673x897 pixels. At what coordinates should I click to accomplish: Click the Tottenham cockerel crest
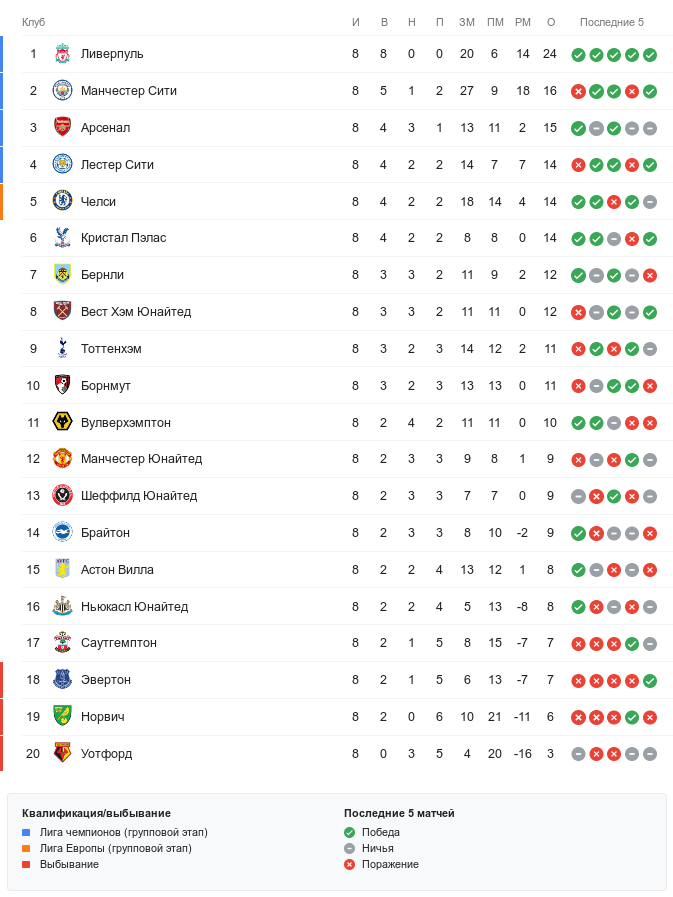[x=62, y=348]
